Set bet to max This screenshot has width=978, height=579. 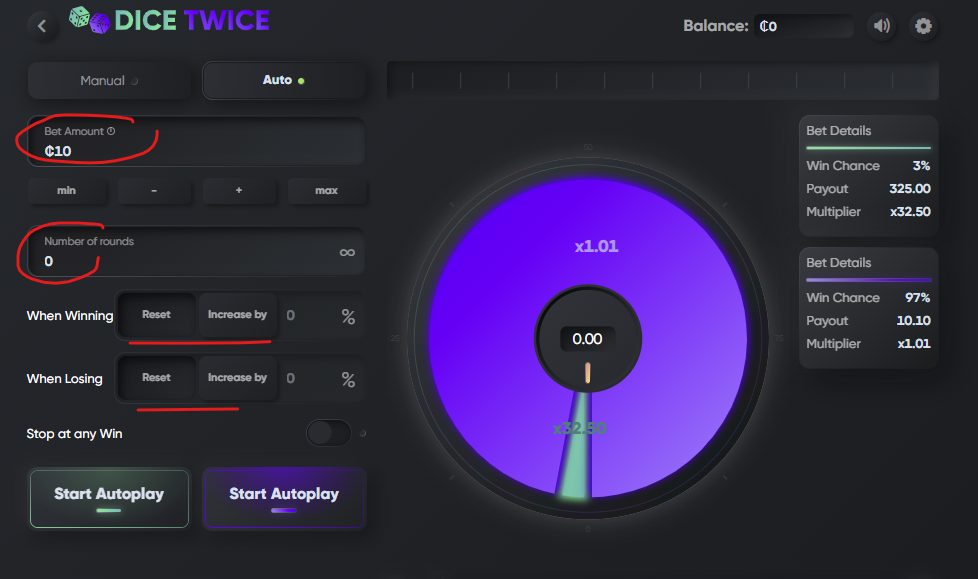326,190
